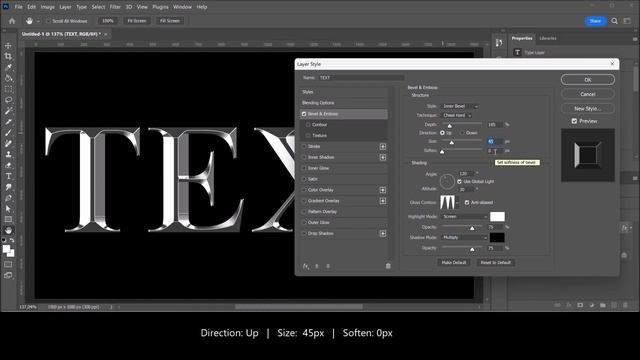Screen dimensions: 640x360
Task: Click the Share button
Action: click(x=595, y=21)
